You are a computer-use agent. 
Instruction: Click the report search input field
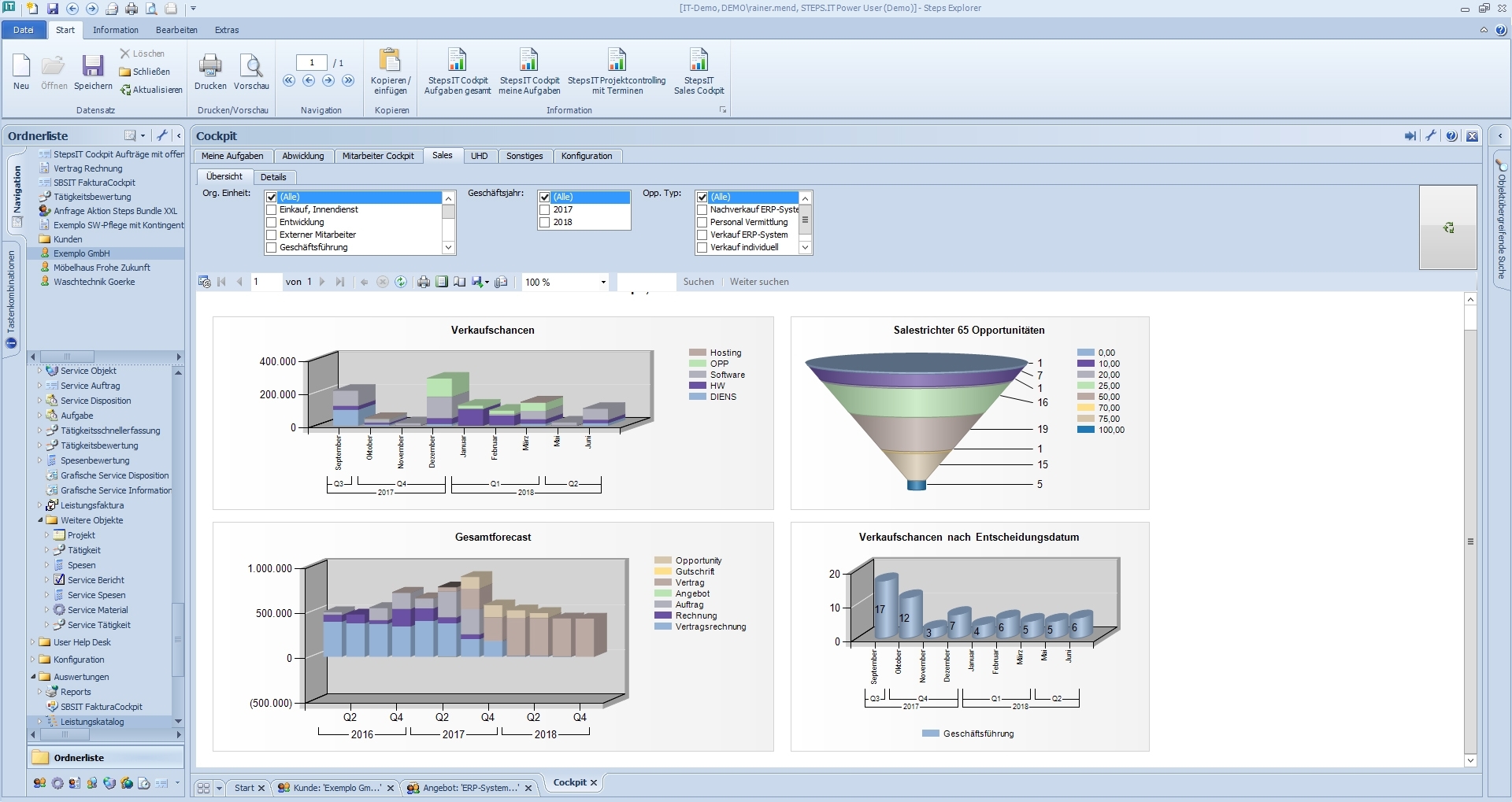pos(646,282)
